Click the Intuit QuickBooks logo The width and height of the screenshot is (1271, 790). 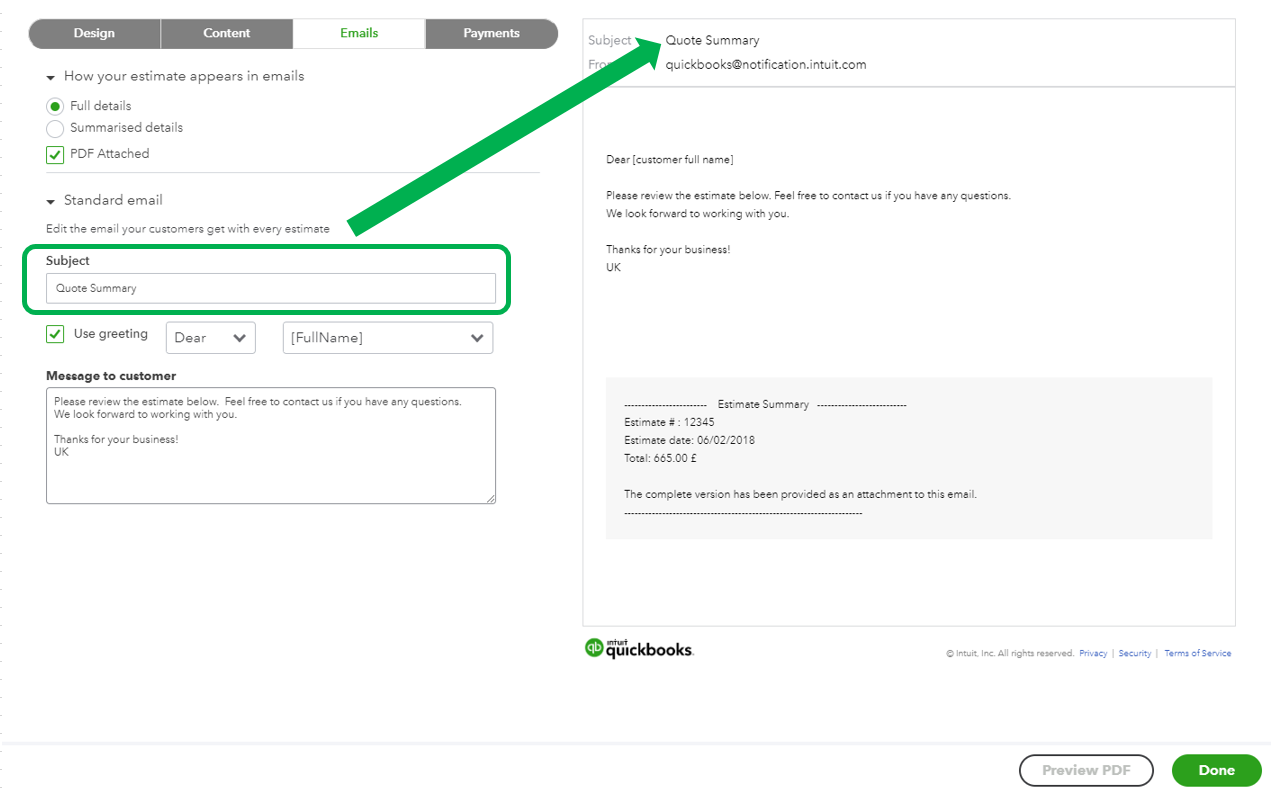point(639,648)
